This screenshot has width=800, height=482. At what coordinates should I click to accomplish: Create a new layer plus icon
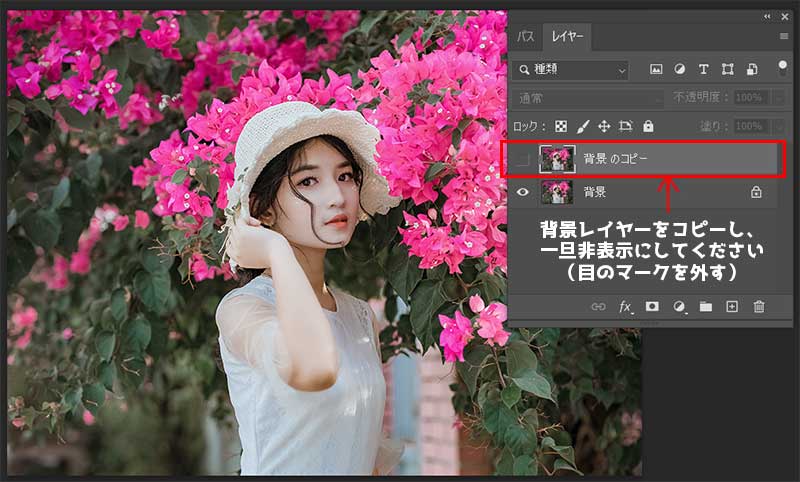tap(732, 307)
